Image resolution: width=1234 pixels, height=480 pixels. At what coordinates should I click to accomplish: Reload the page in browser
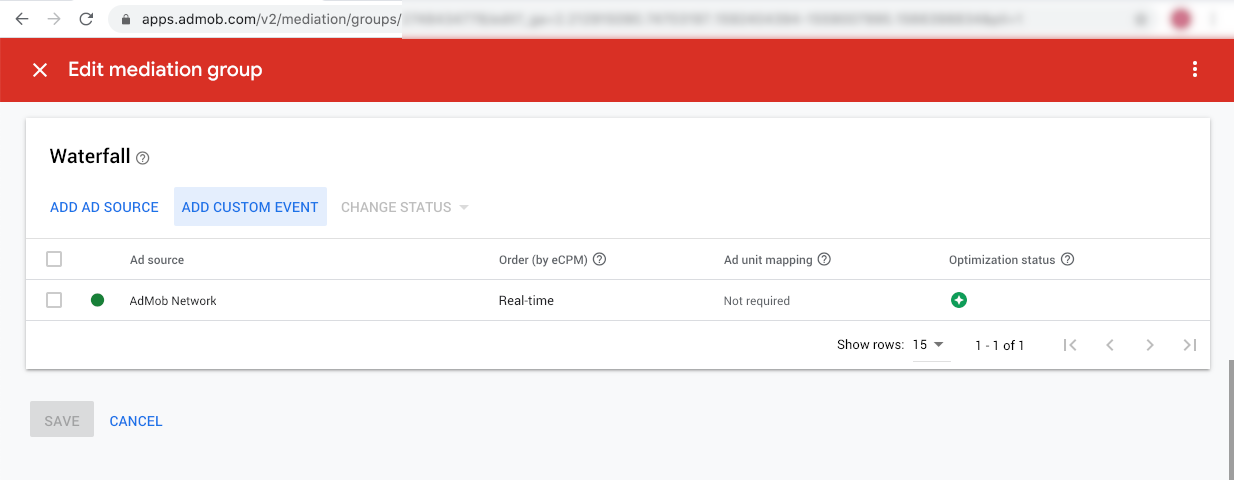click(87, 18)
